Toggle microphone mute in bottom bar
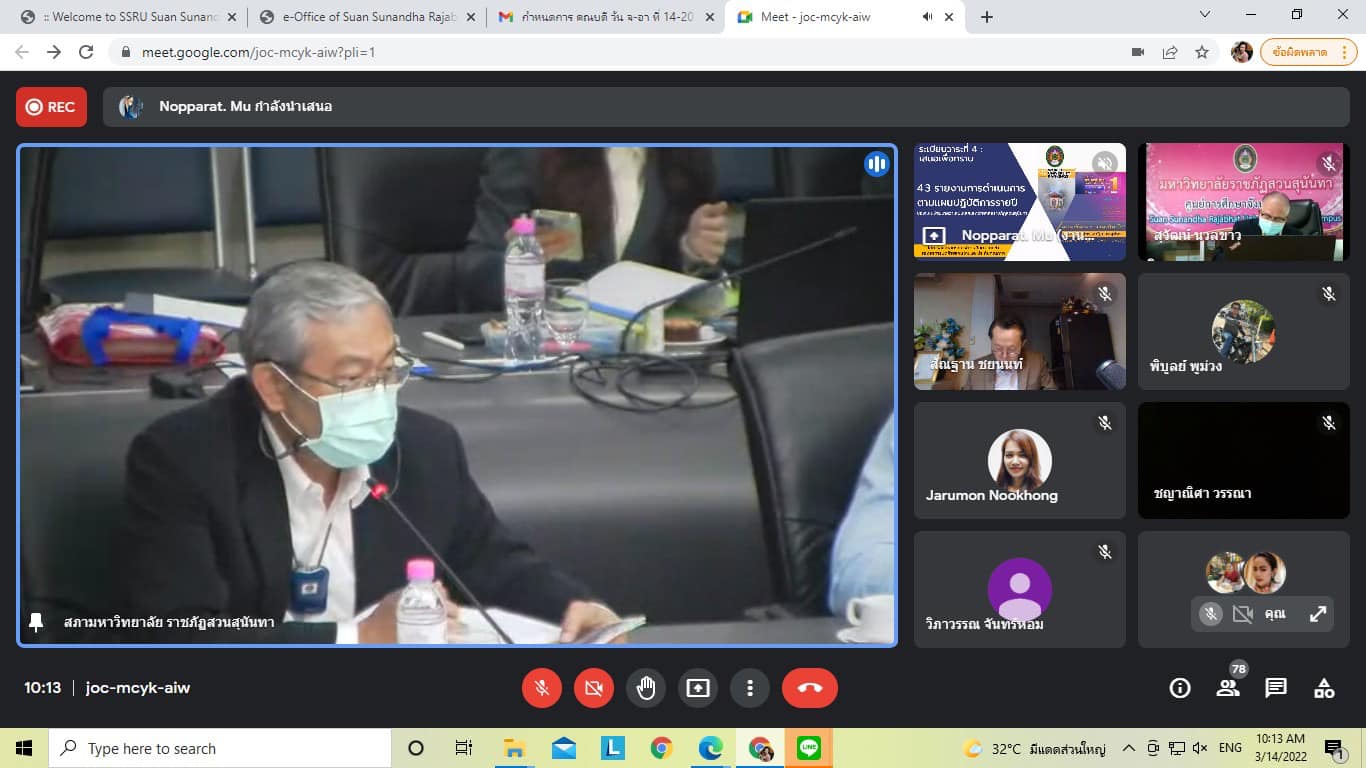Screen dimensions: 1366x768 pyautogui.click(x=542, y=688)
